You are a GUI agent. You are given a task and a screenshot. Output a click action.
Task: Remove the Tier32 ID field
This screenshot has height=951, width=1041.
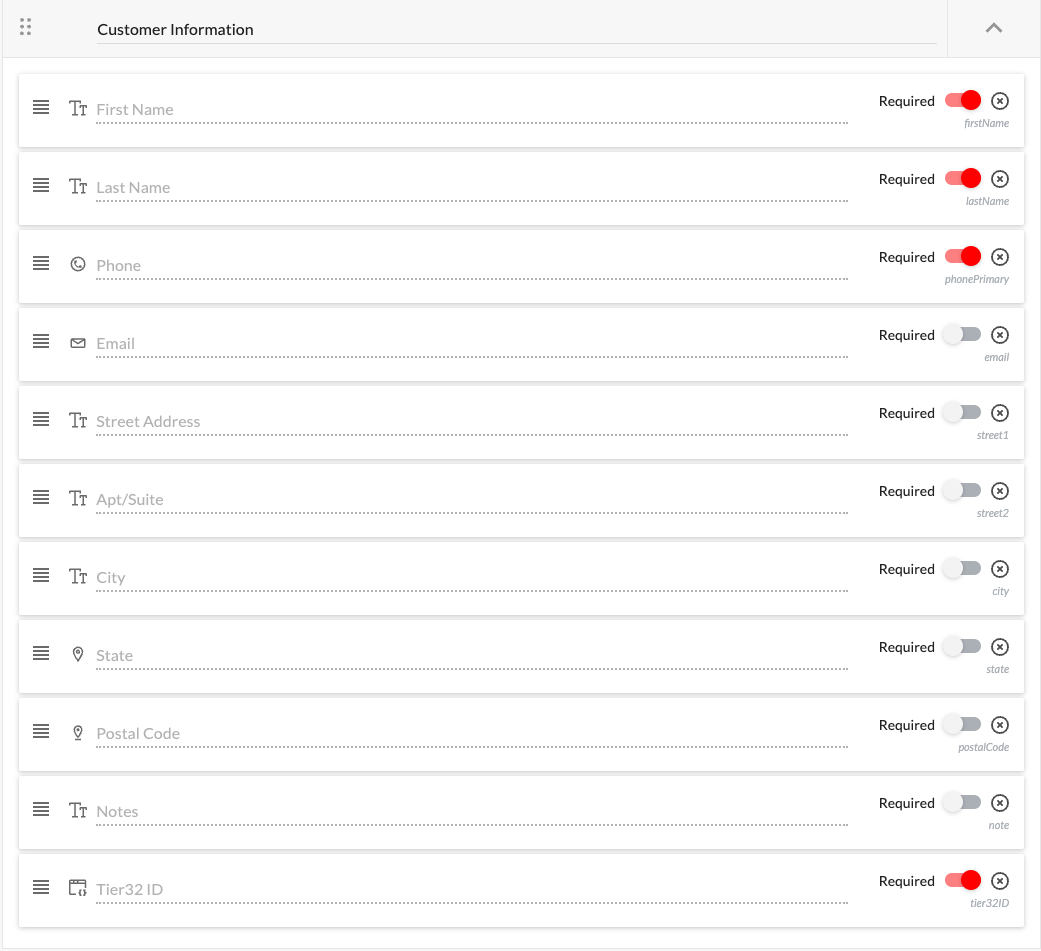[1000, 881]
